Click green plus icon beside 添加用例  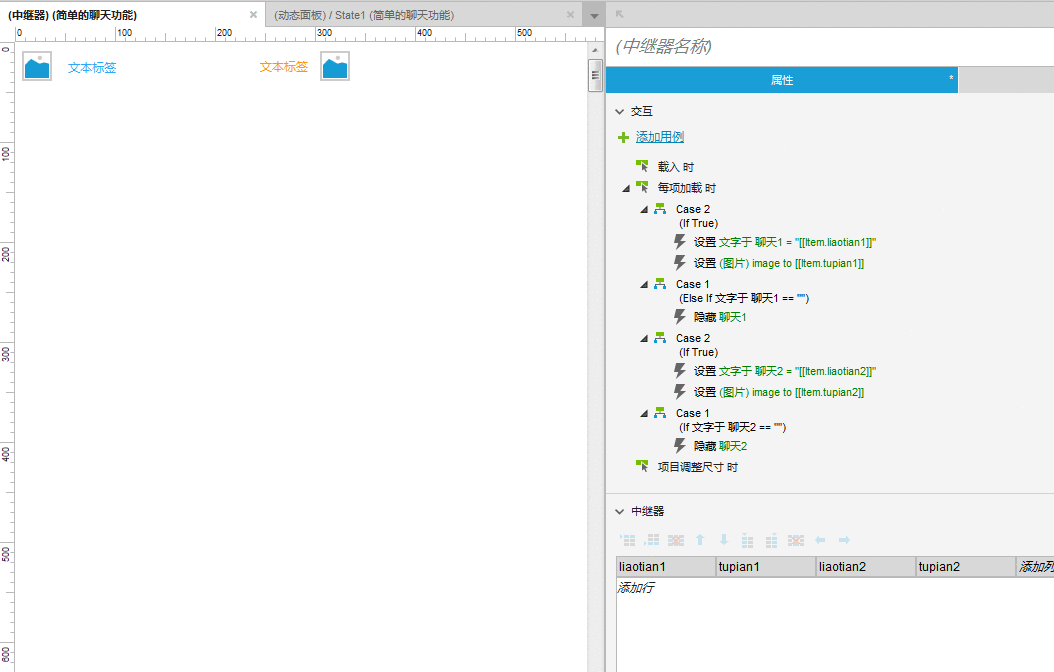pyautogui.click(x=623, y=137)
